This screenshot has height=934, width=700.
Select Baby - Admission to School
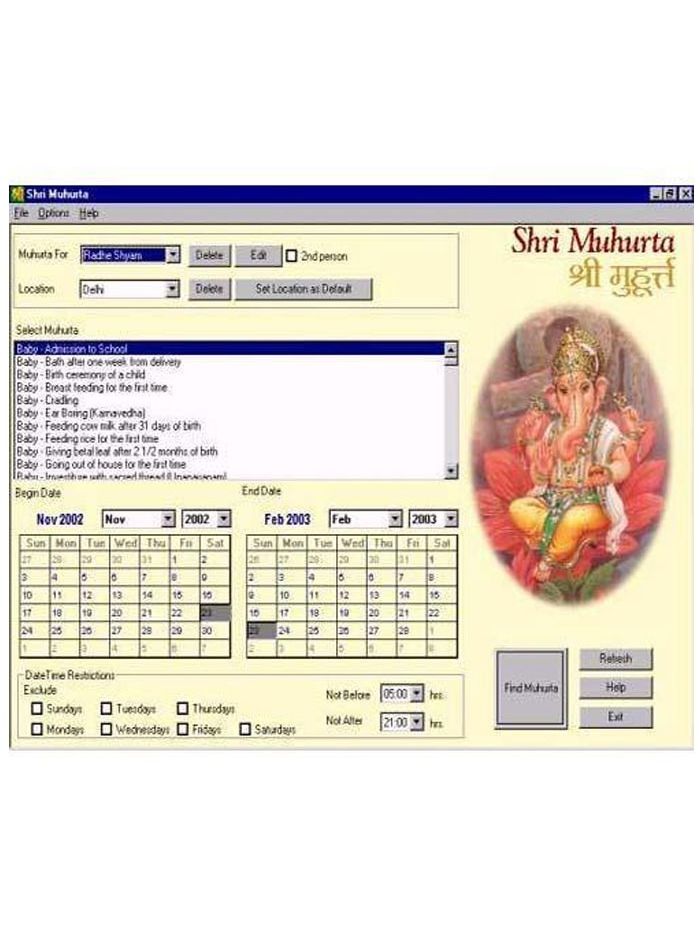pos(229,348)
